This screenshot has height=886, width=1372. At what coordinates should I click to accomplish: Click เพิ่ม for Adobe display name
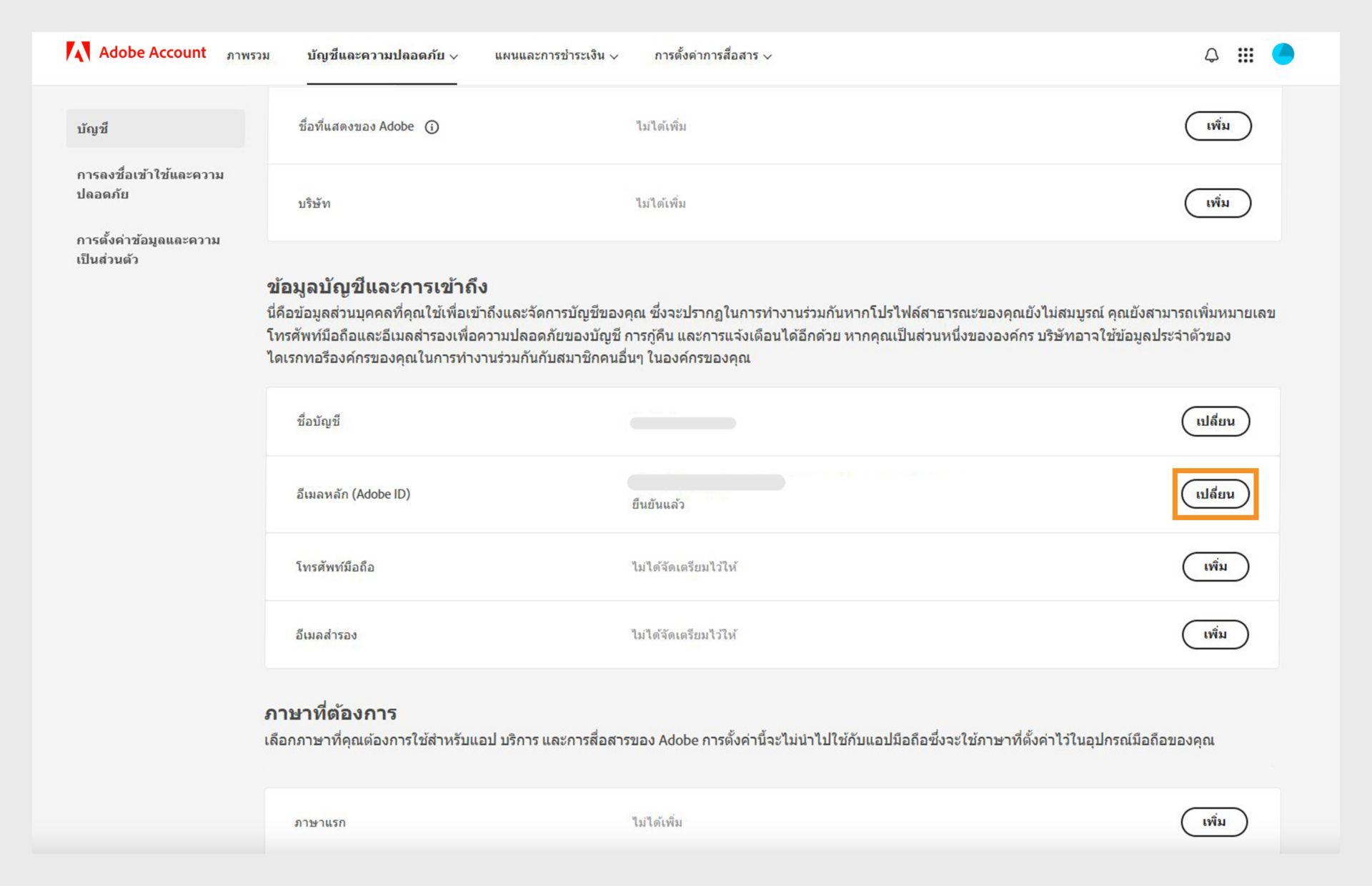[1218, 126]
